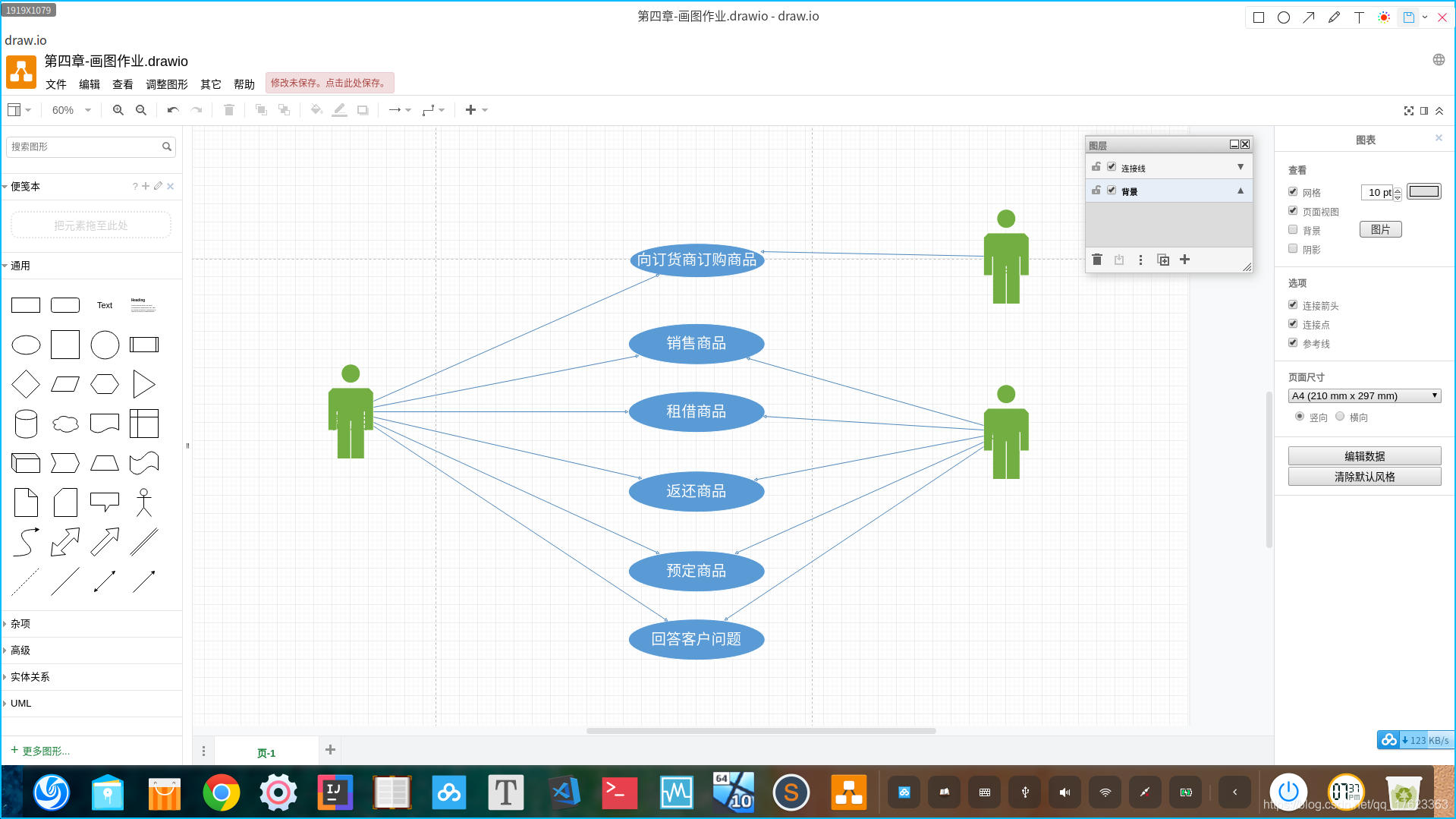This screenshot has height=819, width=1456.
Task: Select the actor stick figure shape
Action: 143,502
